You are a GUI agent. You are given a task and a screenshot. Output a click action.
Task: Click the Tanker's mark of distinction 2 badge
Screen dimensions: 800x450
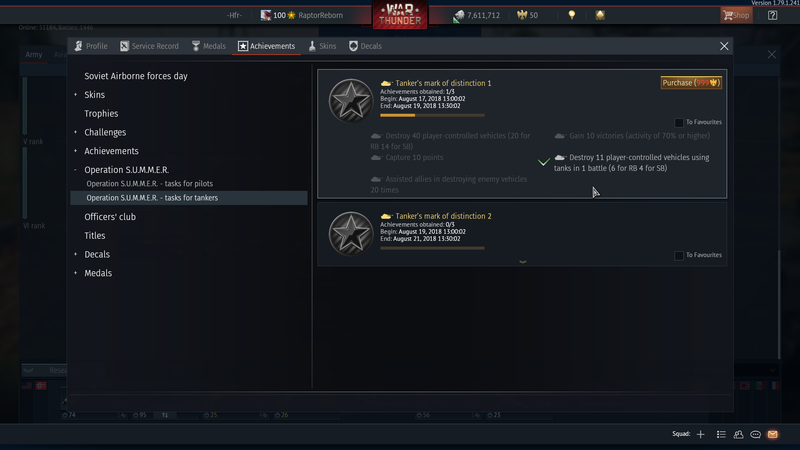351,233
